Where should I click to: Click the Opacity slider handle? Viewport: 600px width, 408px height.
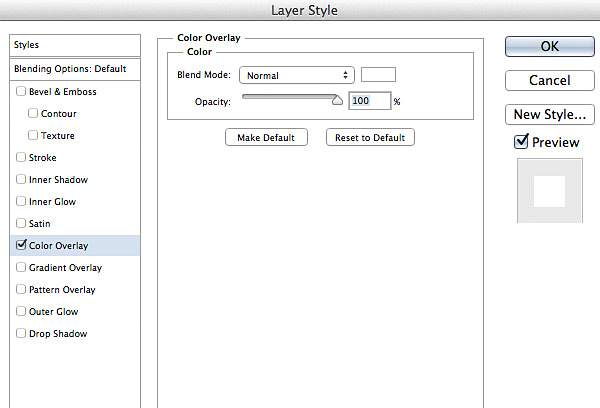click(x=337, y=100)
